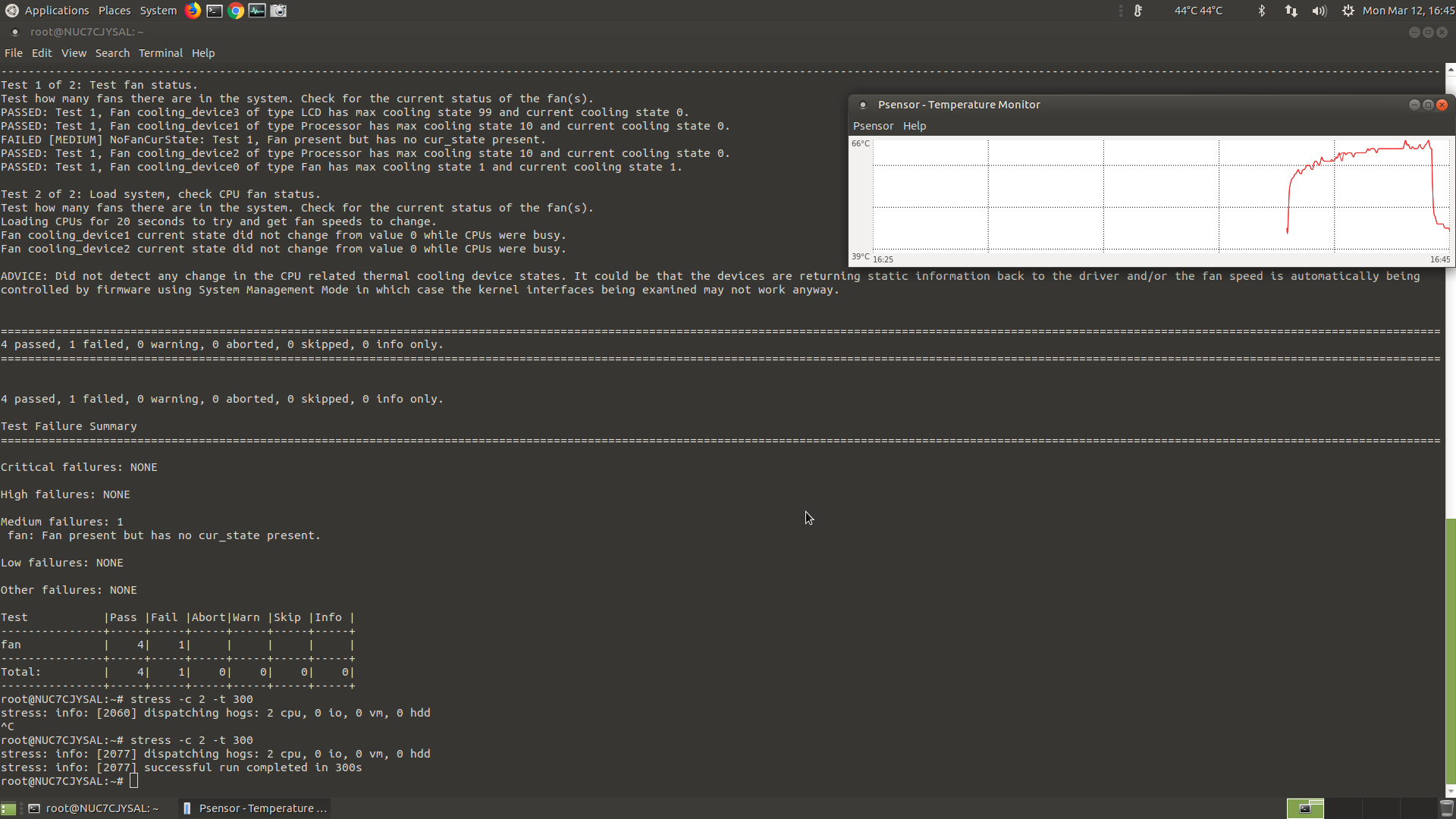Switch to root@NUC7CJYSAL terminal taskbar entry
1456x819 pixels.
pyautogui.click(x=94, y=808)
